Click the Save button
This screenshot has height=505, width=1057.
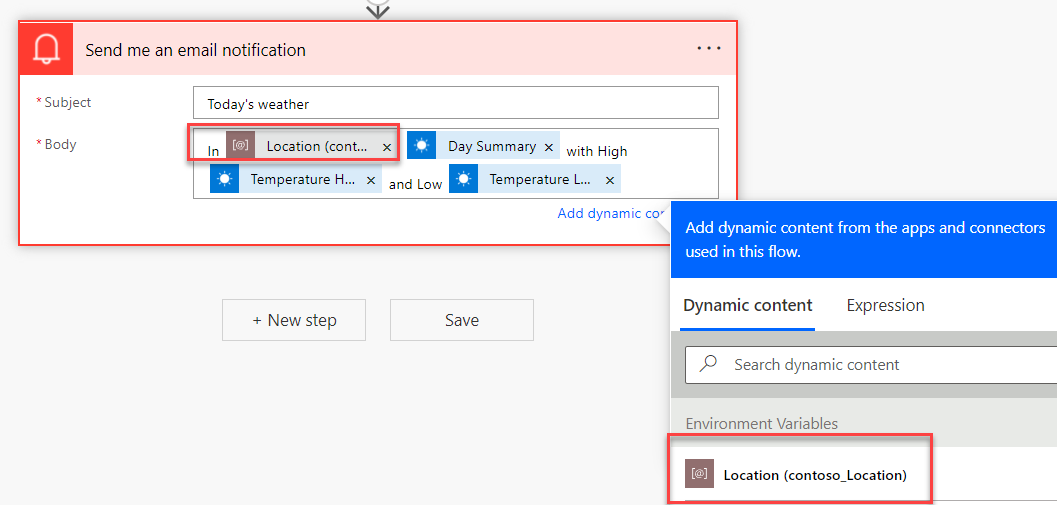462,320
